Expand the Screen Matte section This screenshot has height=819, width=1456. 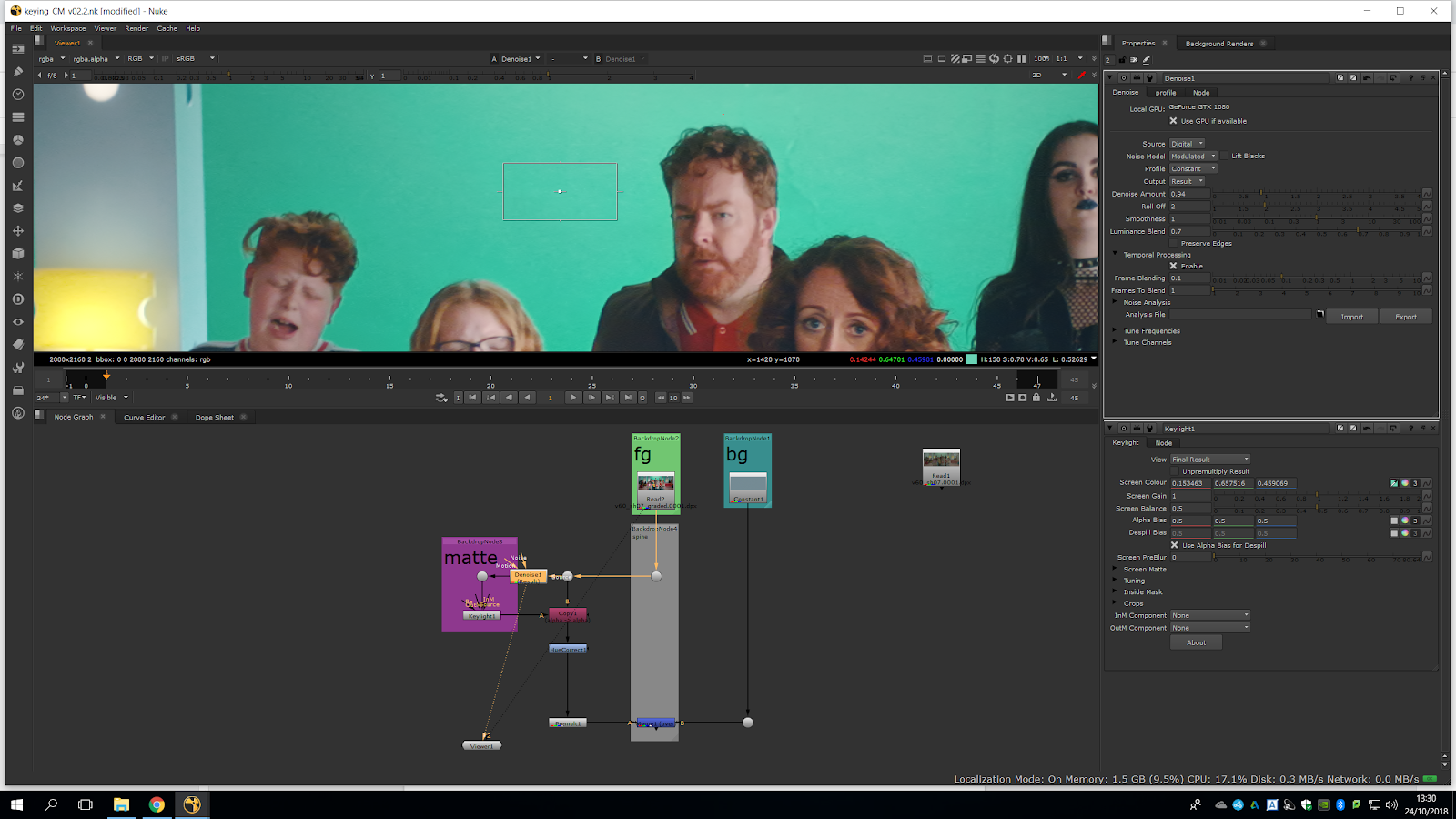tap(1115, 570)
